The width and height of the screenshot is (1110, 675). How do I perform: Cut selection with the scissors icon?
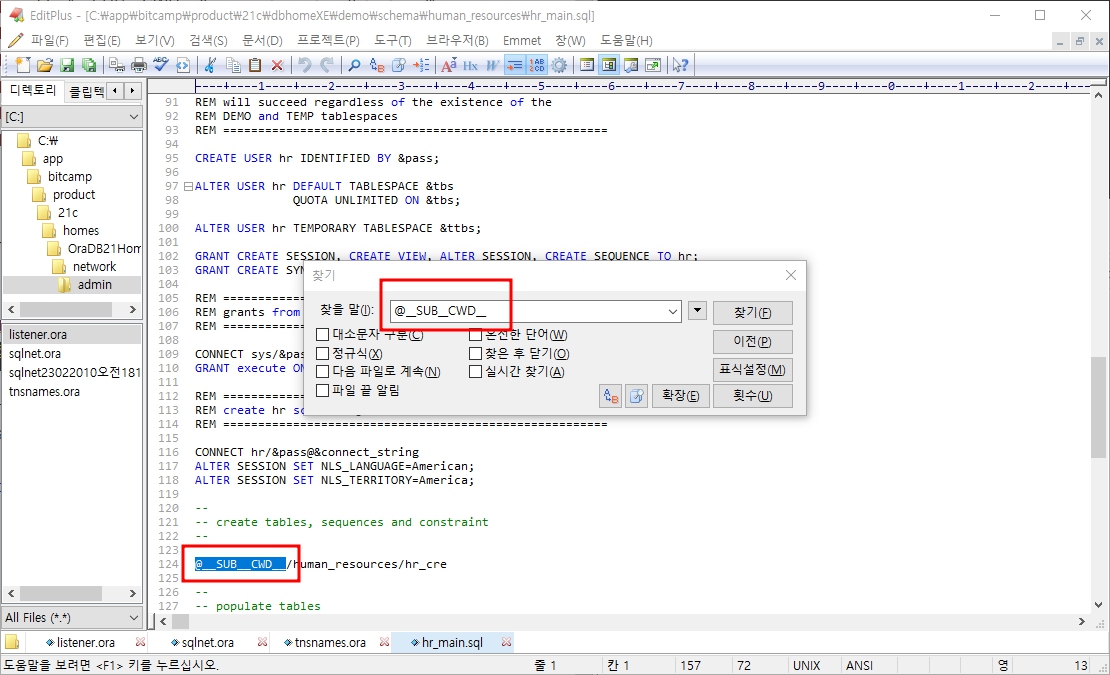(x=210, y=65)
